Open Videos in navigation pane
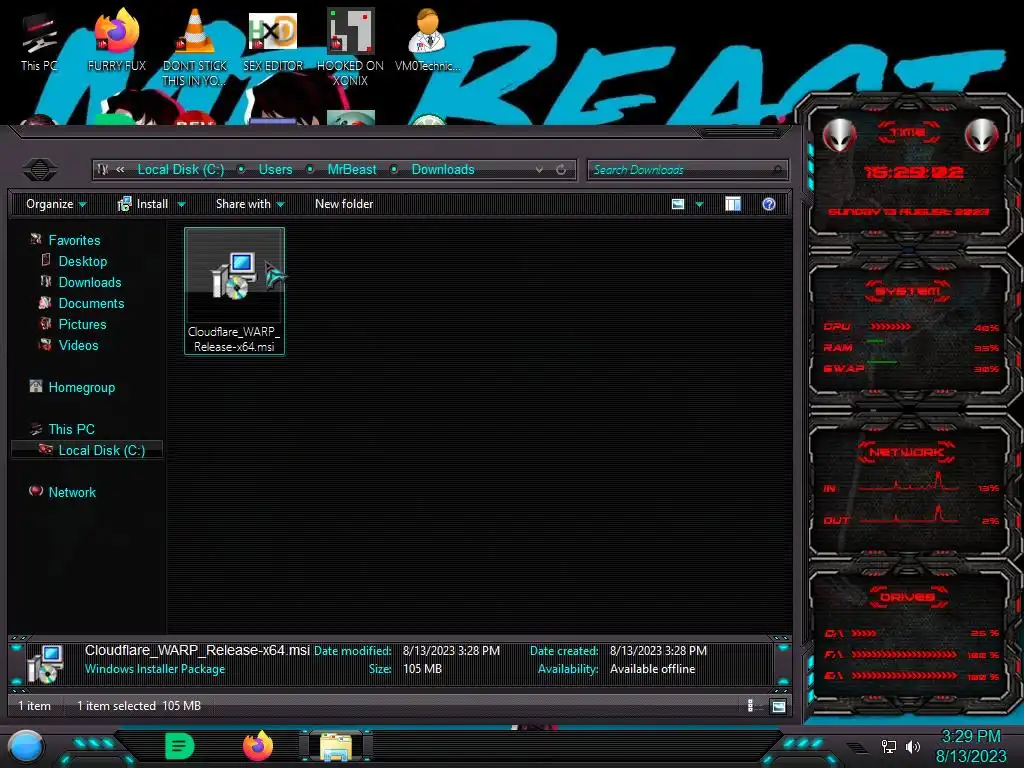Screen dimensions: 1024x768 [78, 345]
